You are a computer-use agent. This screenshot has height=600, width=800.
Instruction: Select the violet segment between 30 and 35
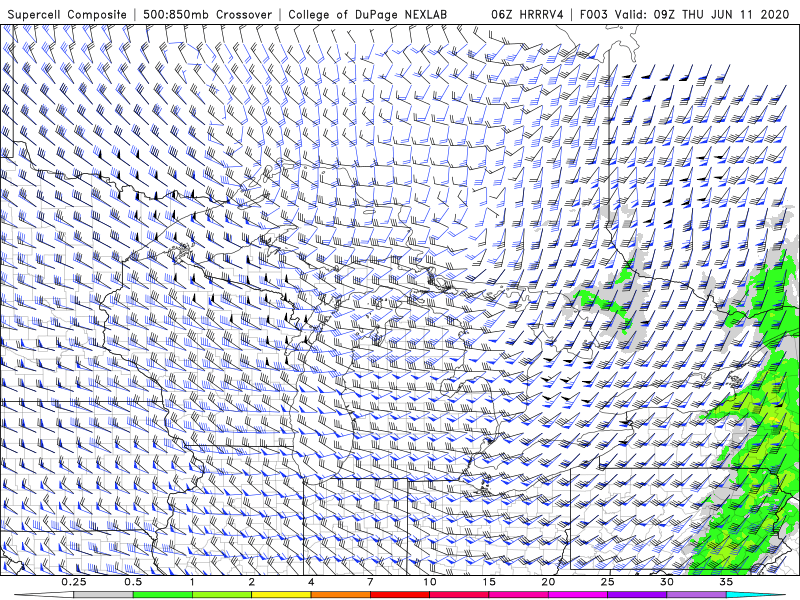click(x=696, y=595)
